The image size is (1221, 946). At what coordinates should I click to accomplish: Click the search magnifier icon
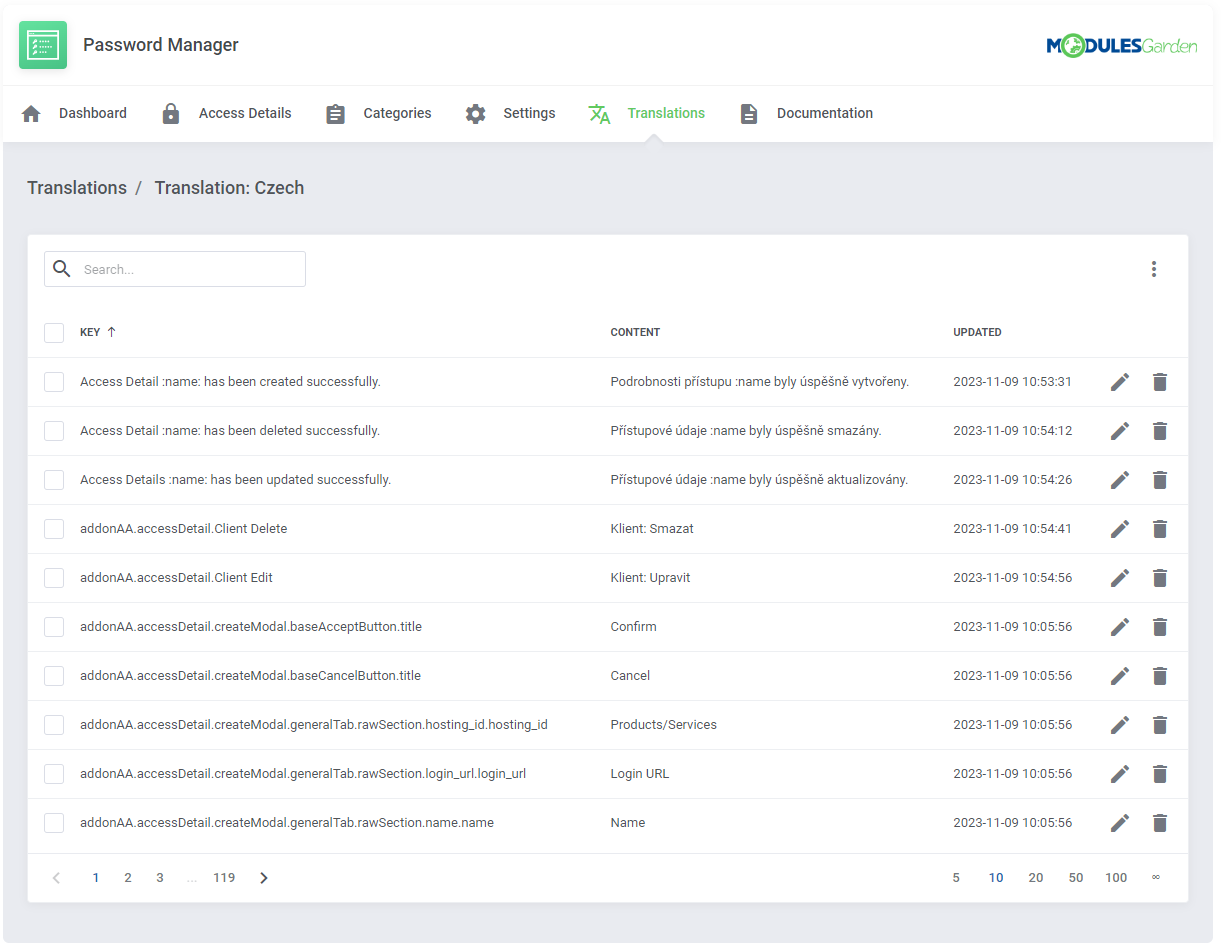tap(62, 269)
